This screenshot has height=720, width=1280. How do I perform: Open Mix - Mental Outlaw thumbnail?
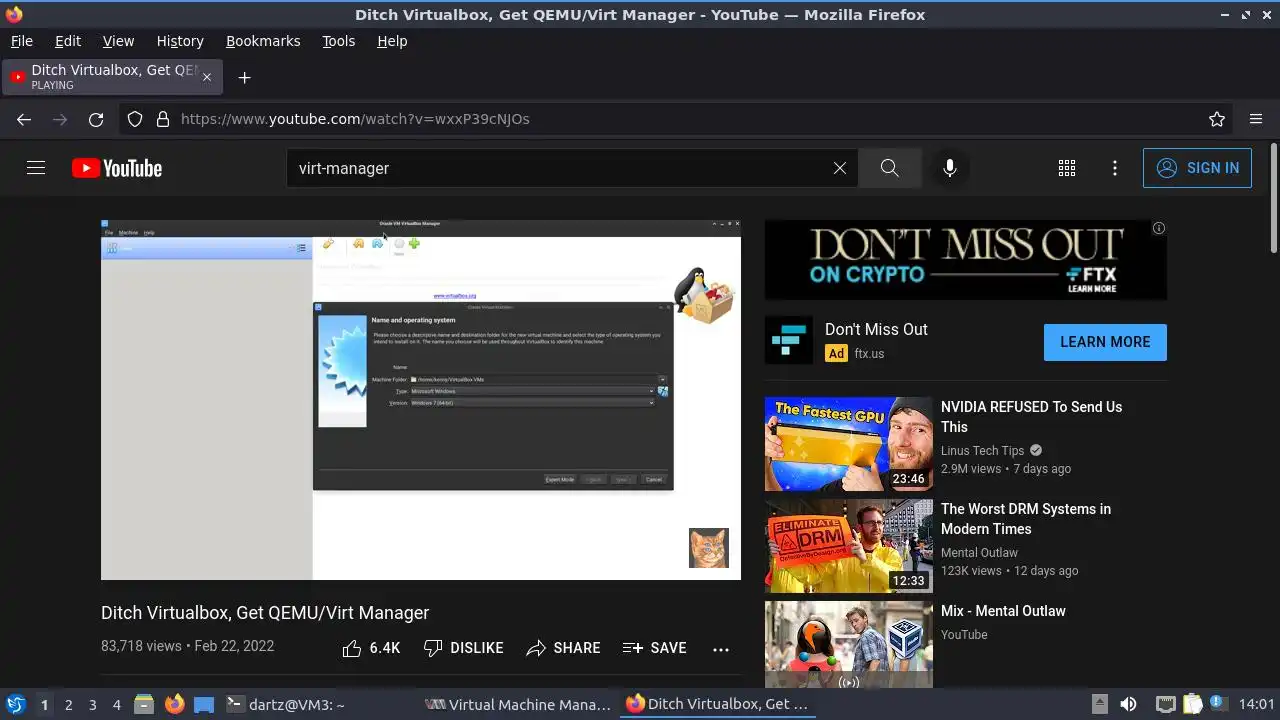point(849,644)
